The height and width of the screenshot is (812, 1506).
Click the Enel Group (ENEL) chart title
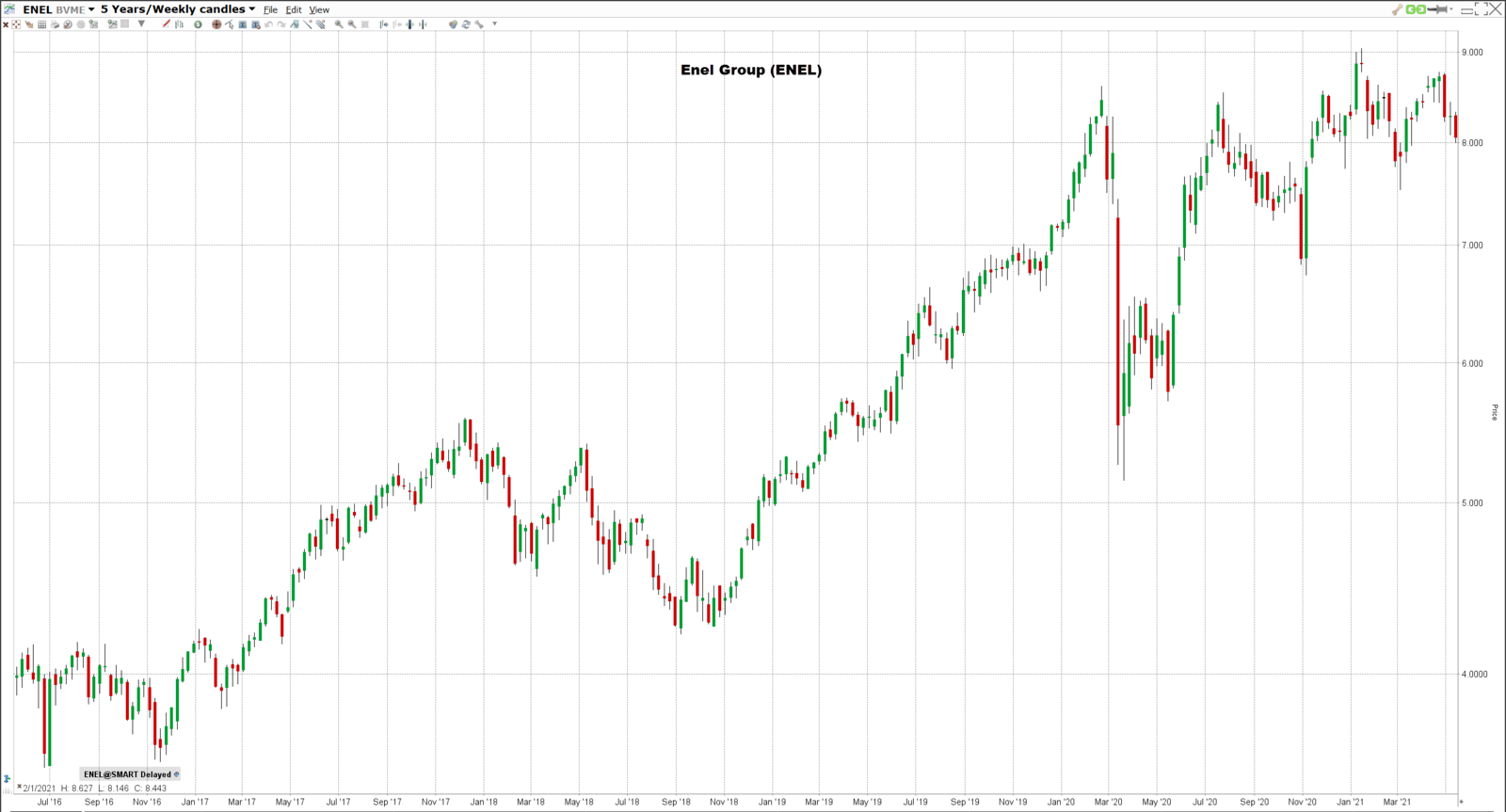(751, 70)
